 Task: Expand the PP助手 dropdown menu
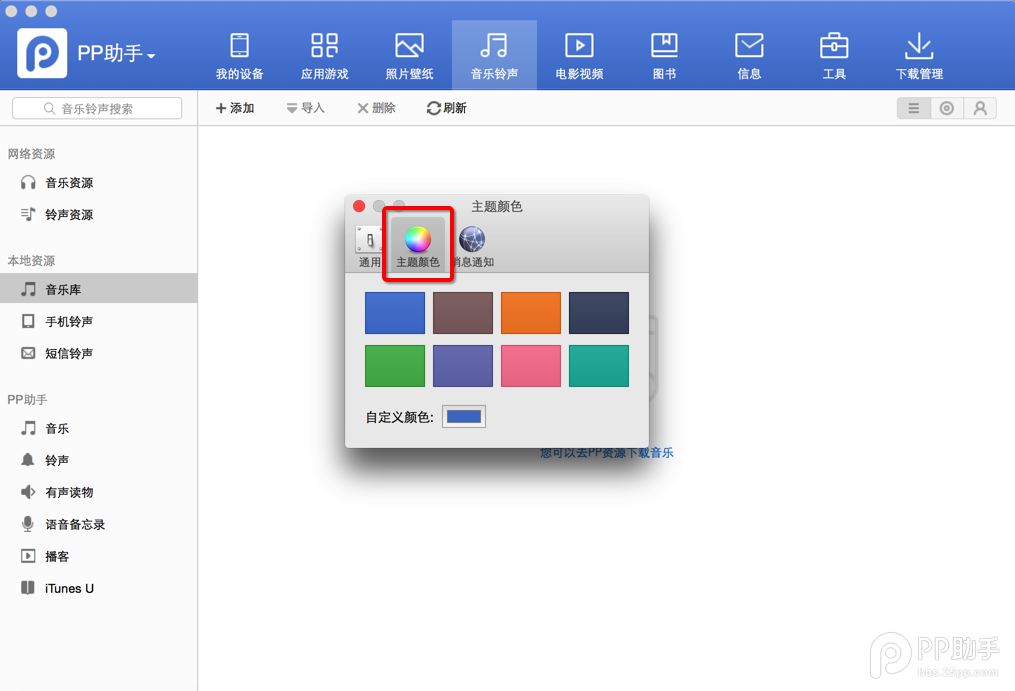click(117, 54)
